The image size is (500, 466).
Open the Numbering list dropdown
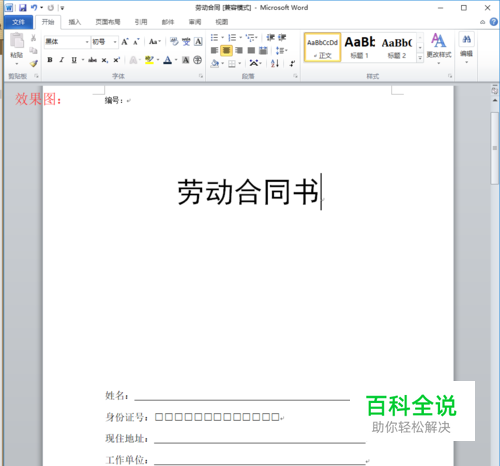tap(240, 37)
